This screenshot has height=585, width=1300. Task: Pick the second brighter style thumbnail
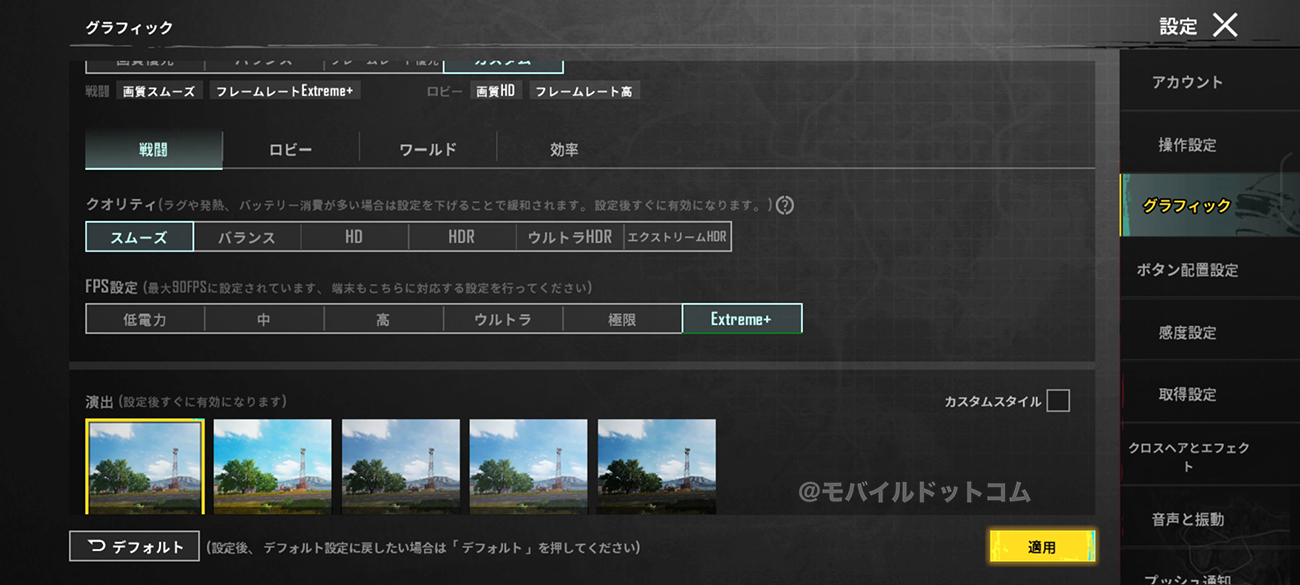point(272,467)
